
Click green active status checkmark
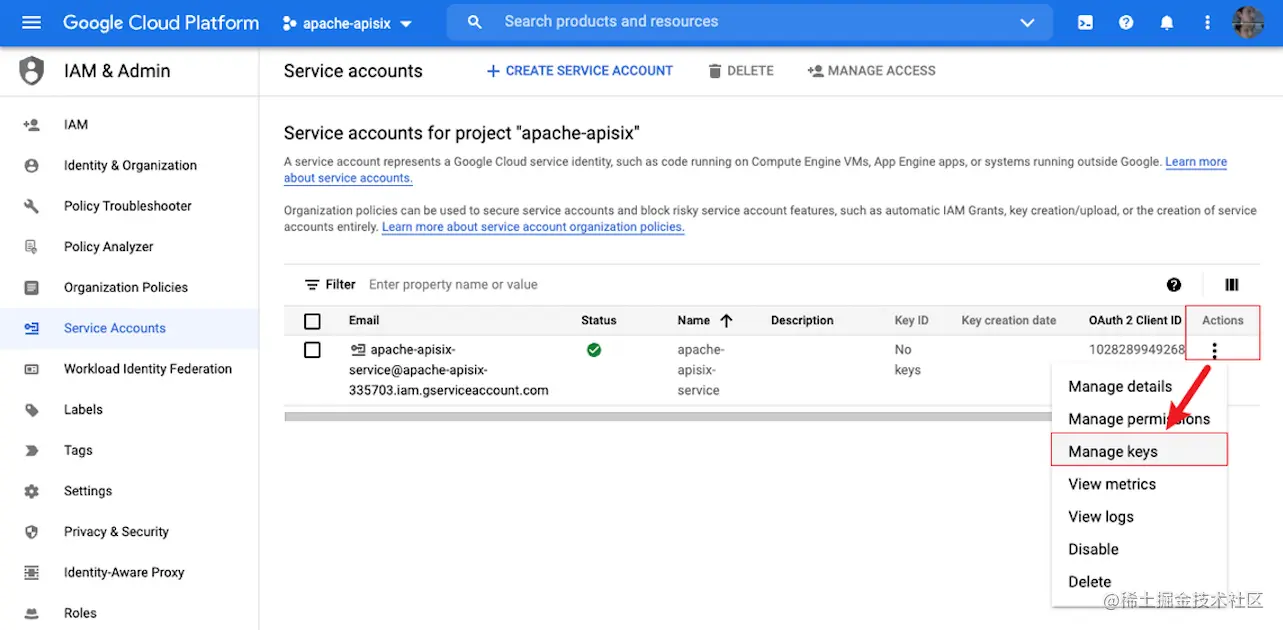[594, 350]
